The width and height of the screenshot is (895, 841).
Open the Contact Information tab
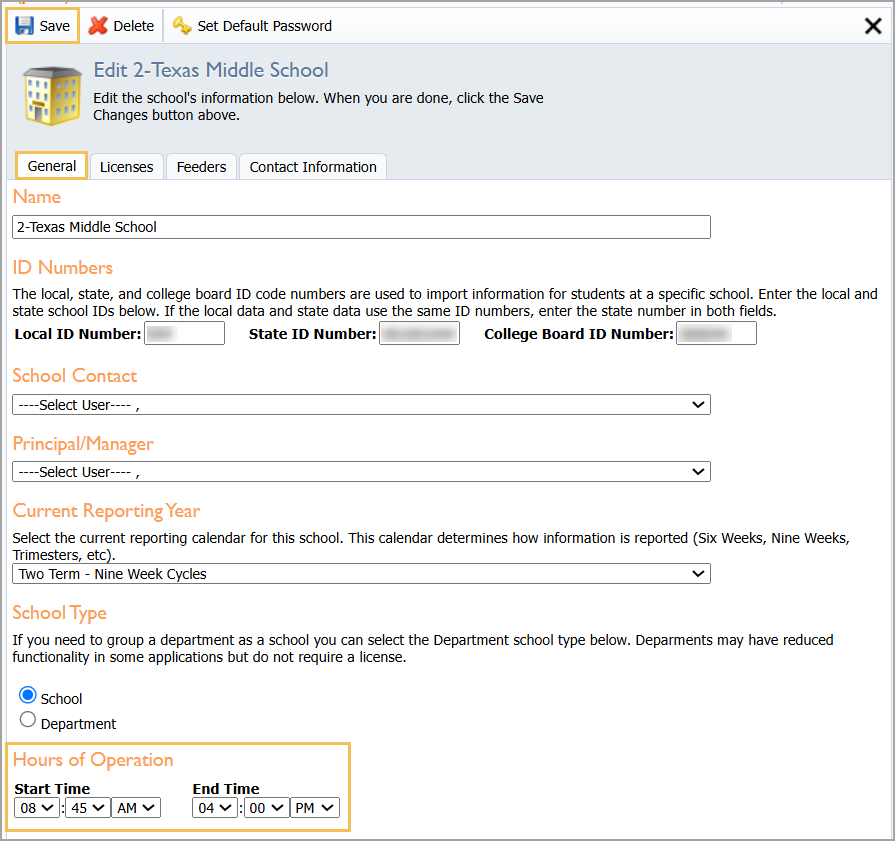[x=313, y=167]
